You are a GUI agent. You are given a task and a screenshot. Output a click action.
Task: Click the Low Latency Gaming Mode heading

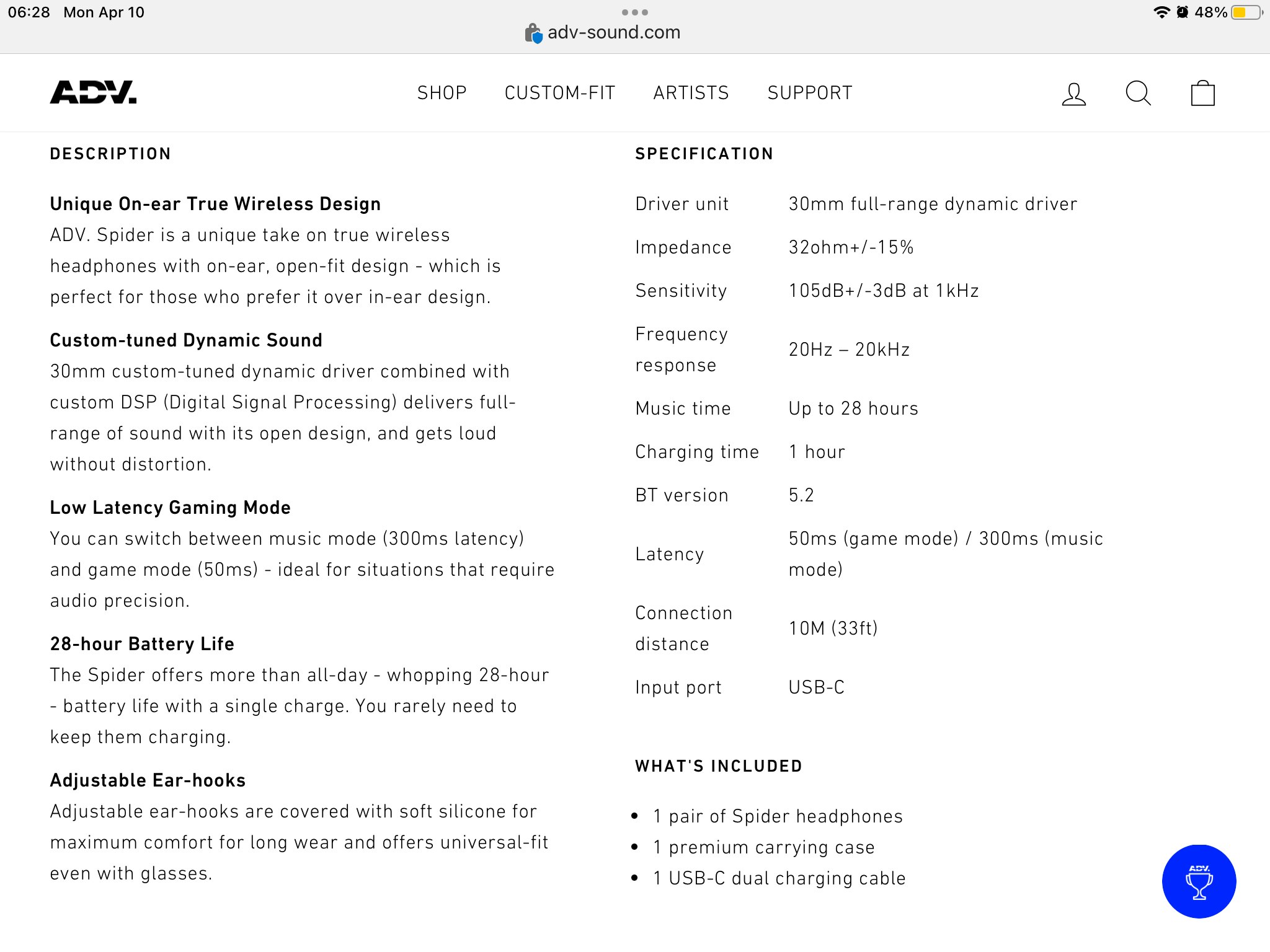[170, 508]
